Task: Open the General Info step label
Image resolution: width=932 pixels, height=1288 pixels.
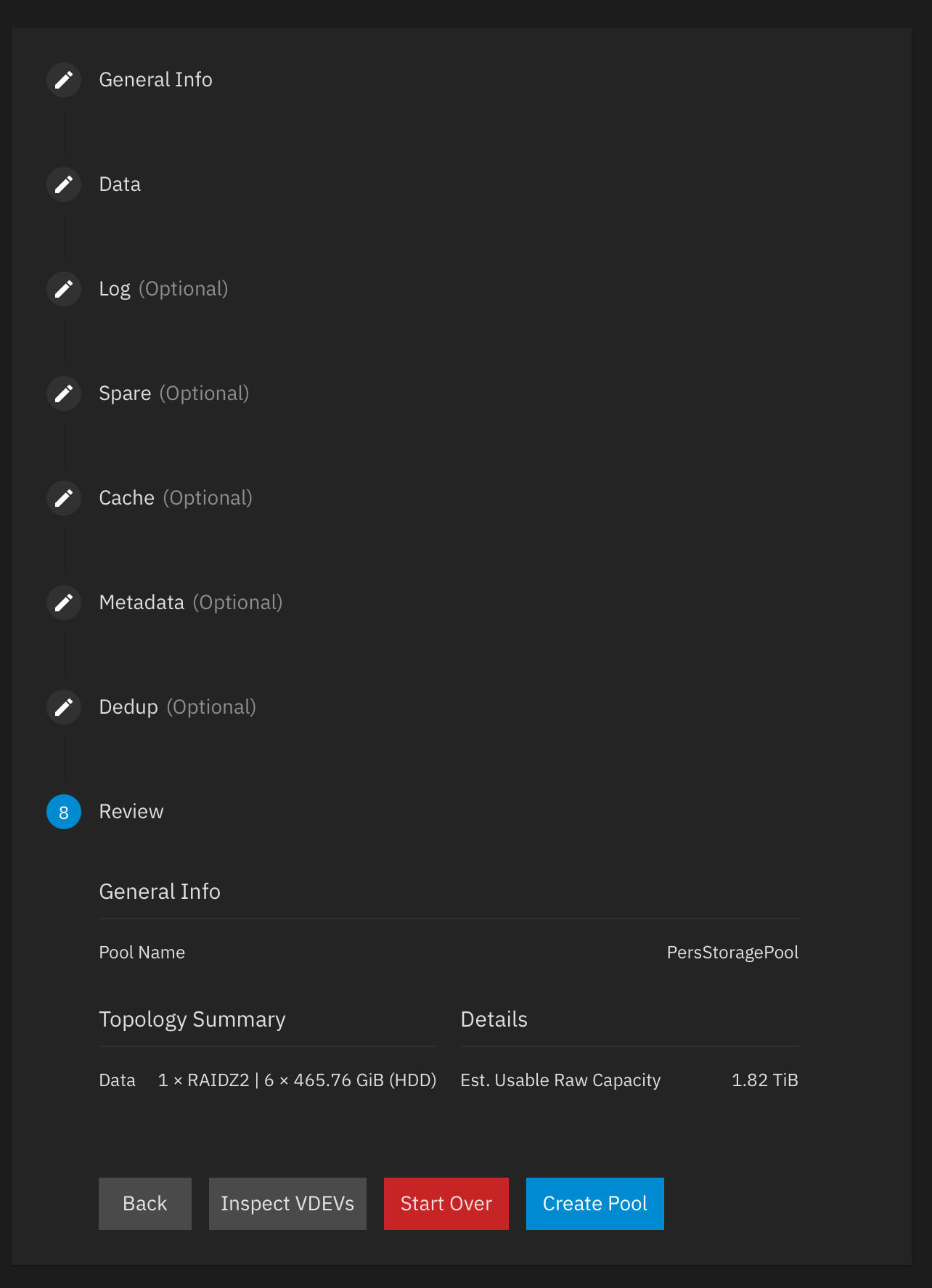Action: pos(155,80)
